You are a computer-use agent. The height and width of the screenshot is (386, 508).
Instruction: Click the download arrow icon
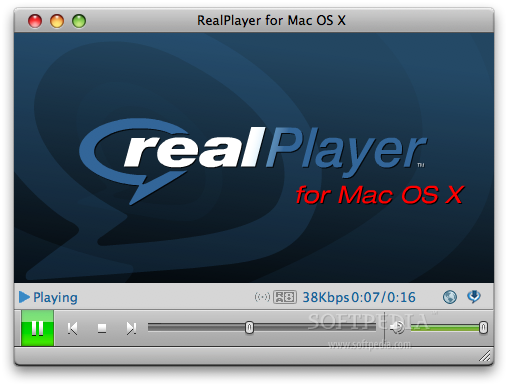[x=474, y=296]
